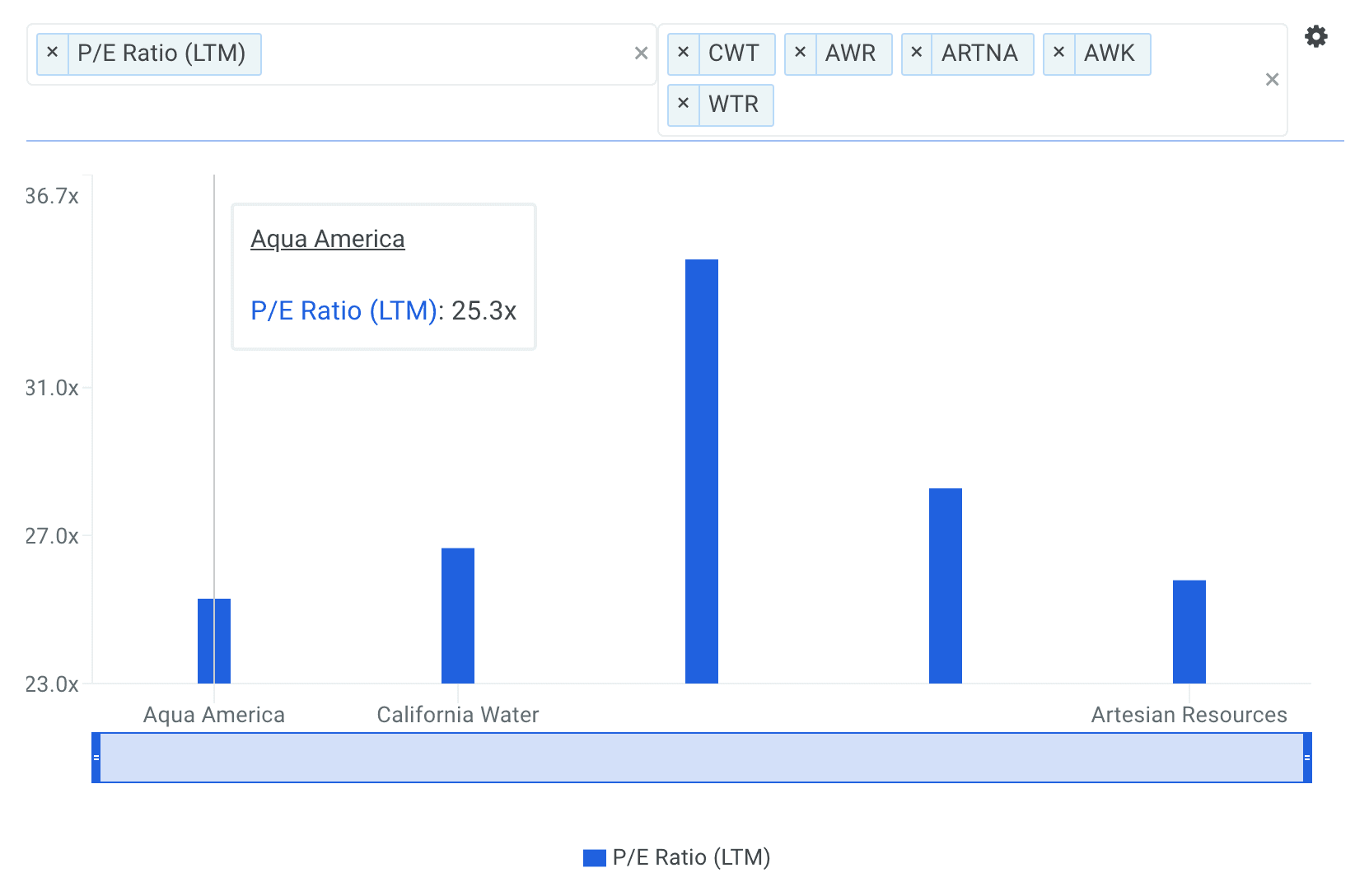
Task: Click the left range slider handle
Action: (96, 758)
